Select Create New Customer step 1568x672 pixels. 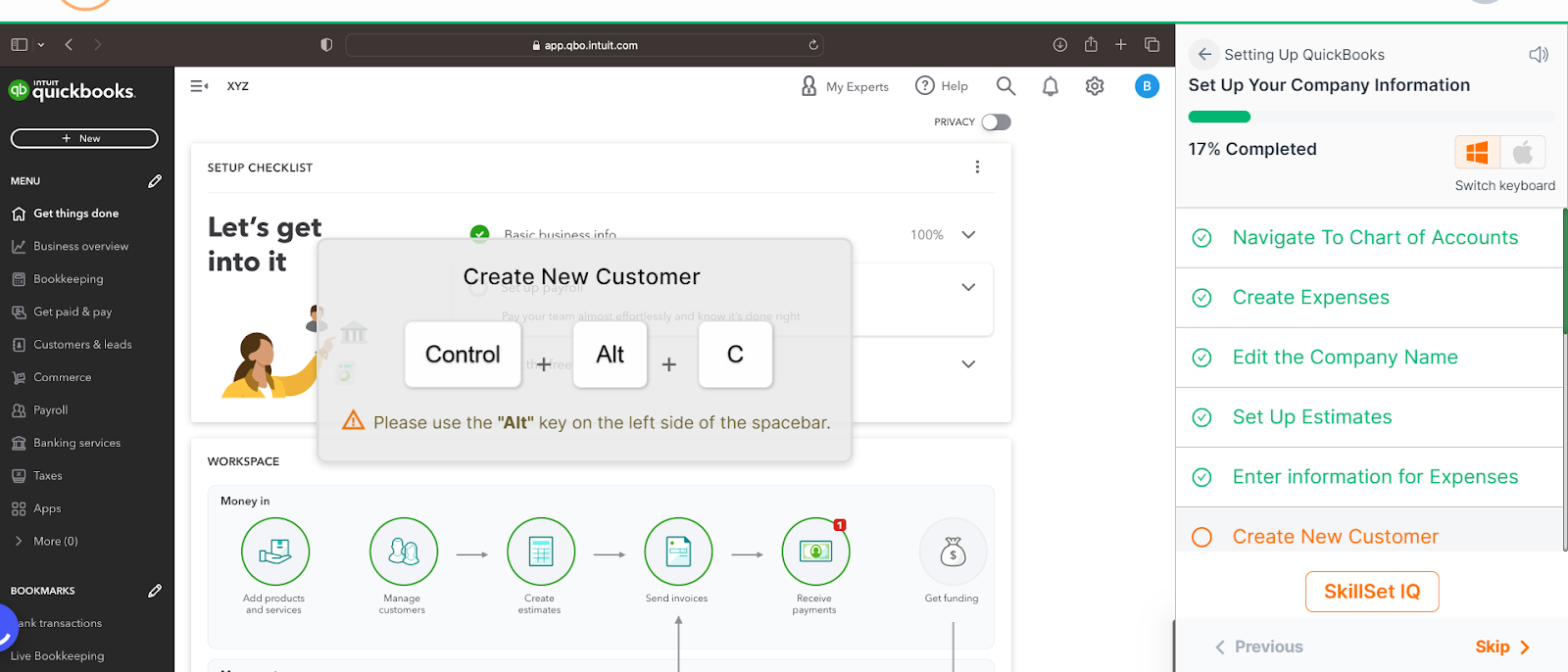point(1369,532)
